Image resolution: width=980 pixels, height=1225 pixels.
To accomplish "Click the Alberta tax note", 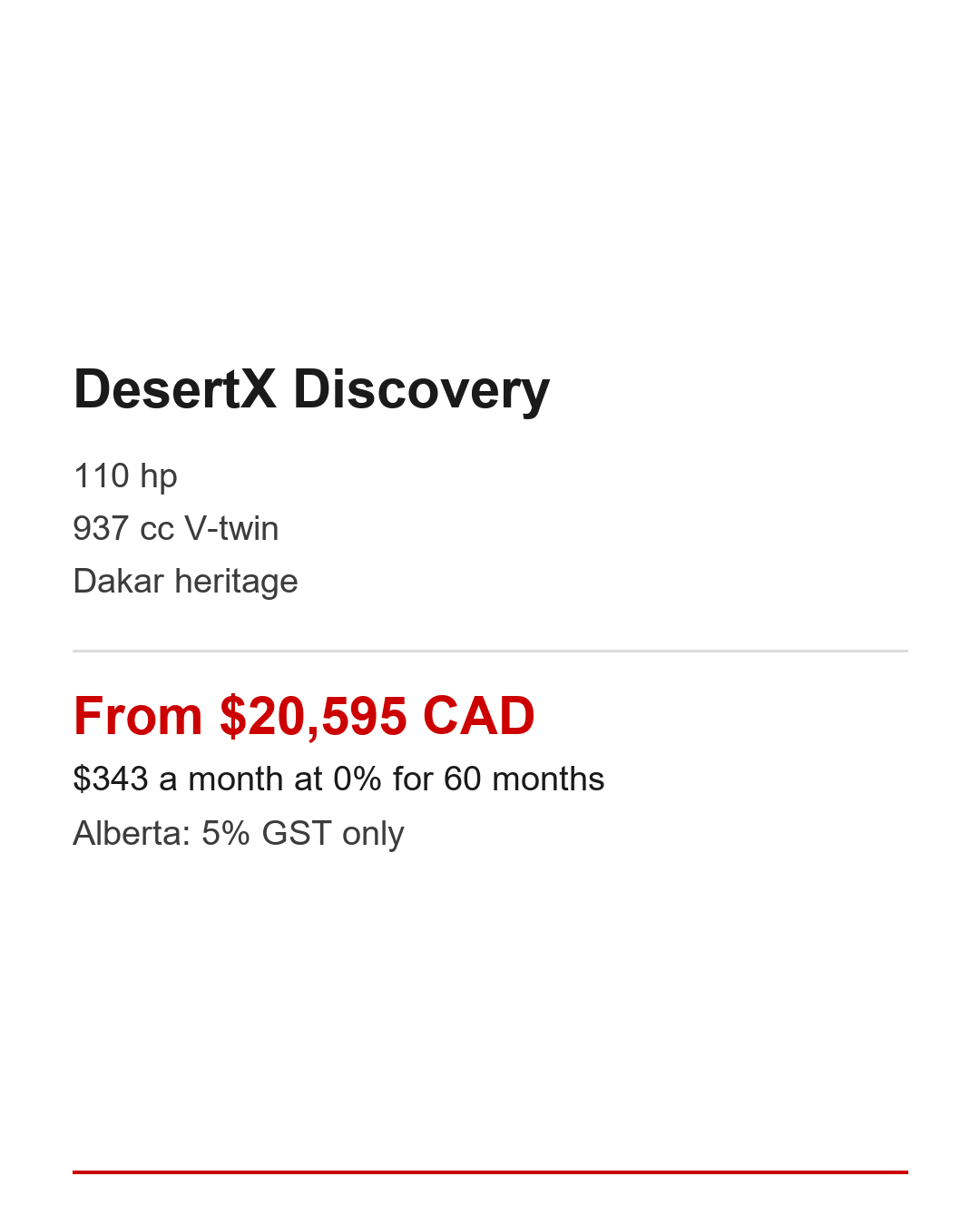I will (238, 834).
